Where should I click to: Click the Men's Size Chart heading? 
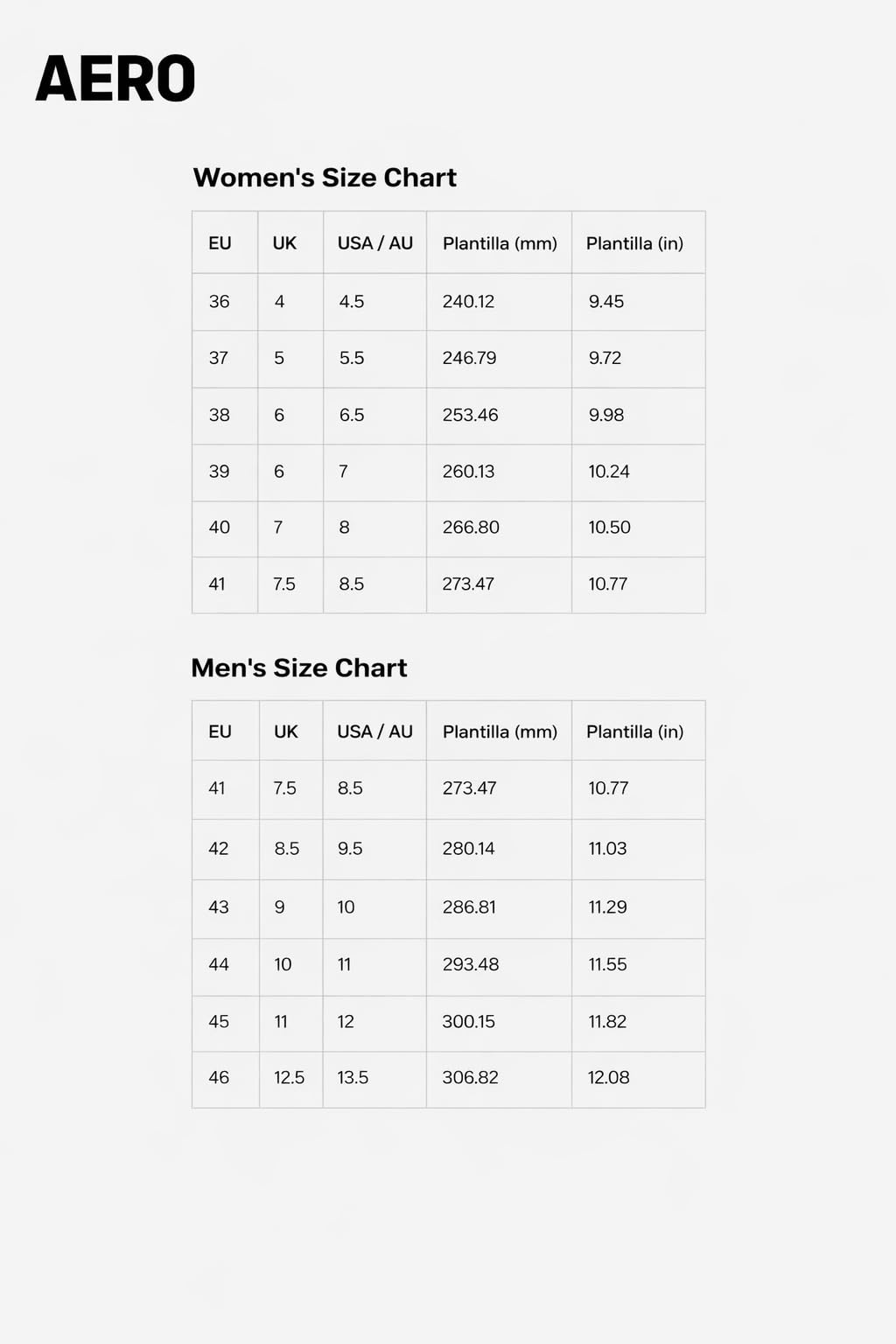click(299, 668)
